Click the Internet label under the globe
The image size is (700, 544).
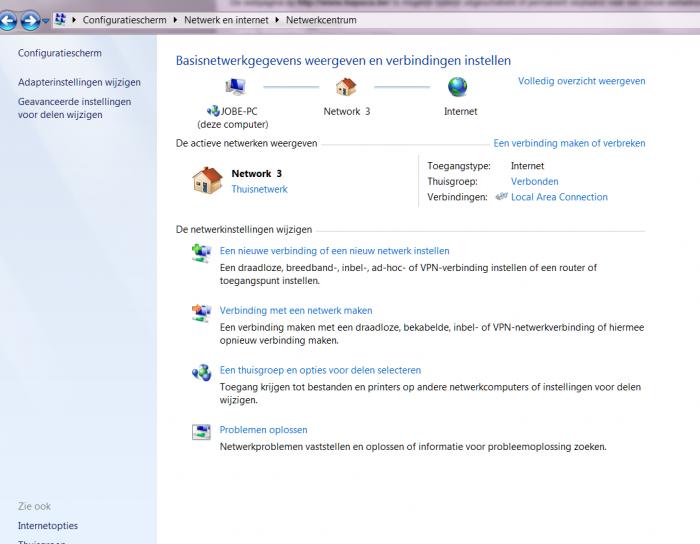[x=460, y=112]
